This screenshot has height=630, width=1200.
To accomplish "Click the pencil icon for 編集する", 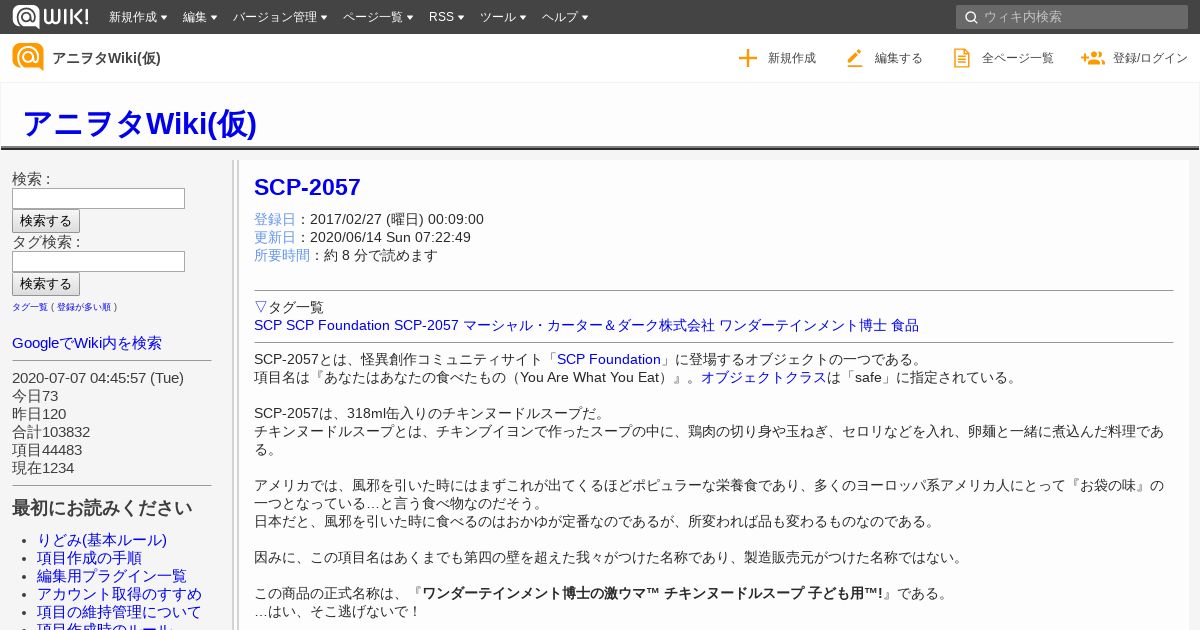I will [855, 58].
